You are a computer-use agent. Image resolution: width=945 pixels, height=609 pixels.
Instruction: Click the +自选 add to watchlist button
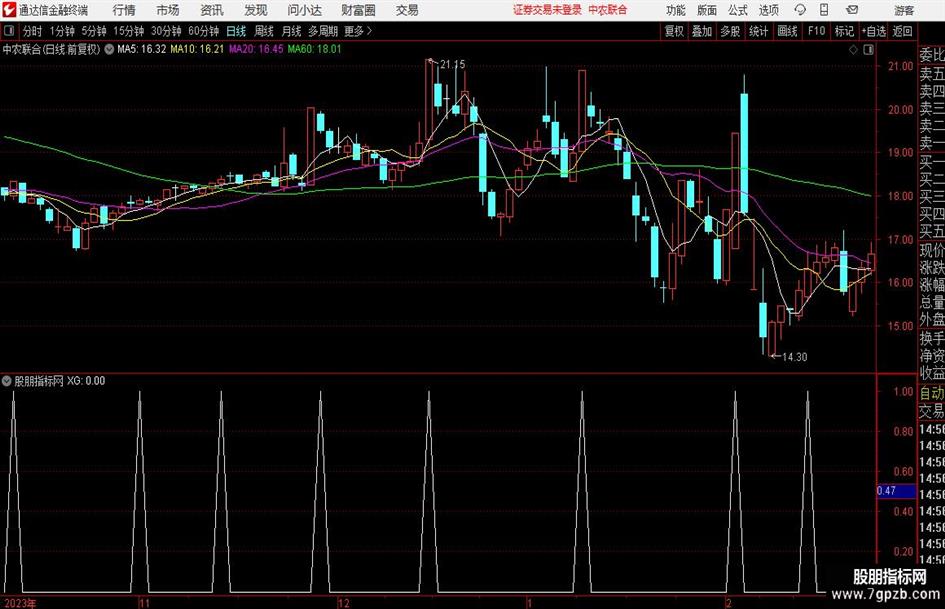pos(873,31)
